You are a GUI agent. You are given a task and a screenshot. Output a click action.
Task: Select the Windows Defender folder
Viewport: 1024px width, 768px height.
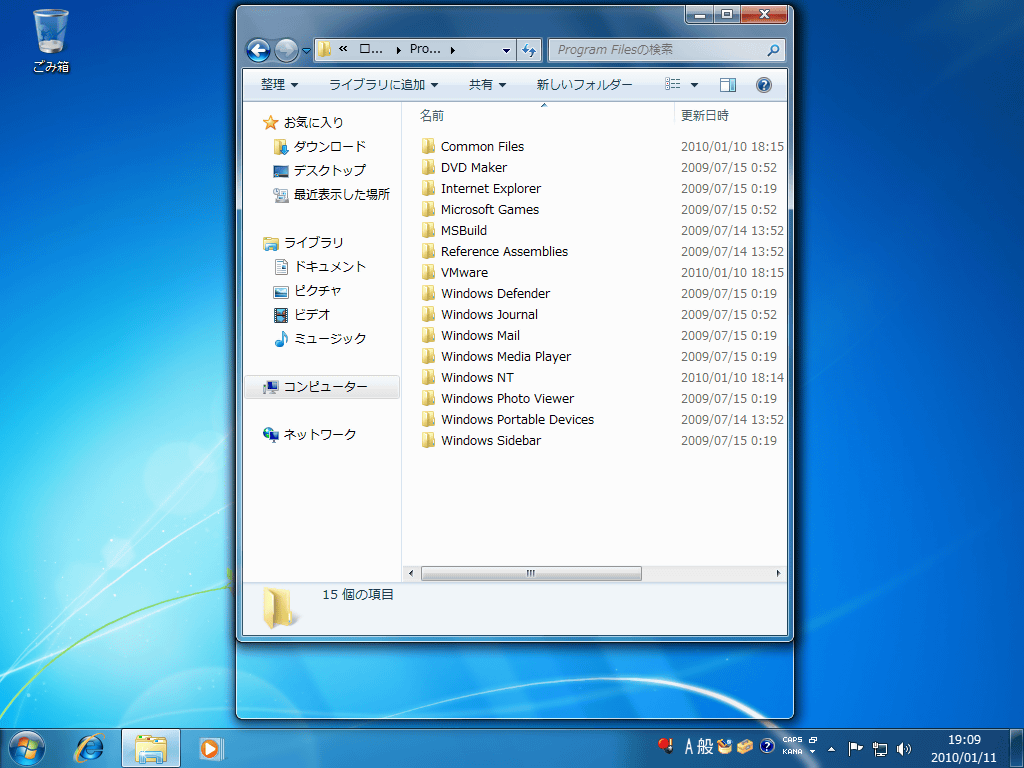coord(485,294)
